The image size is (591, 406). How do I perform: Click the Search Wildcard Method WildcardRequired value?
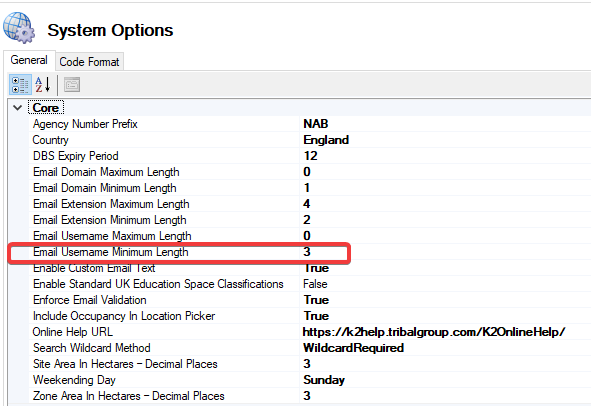click(x=353, y=348)
